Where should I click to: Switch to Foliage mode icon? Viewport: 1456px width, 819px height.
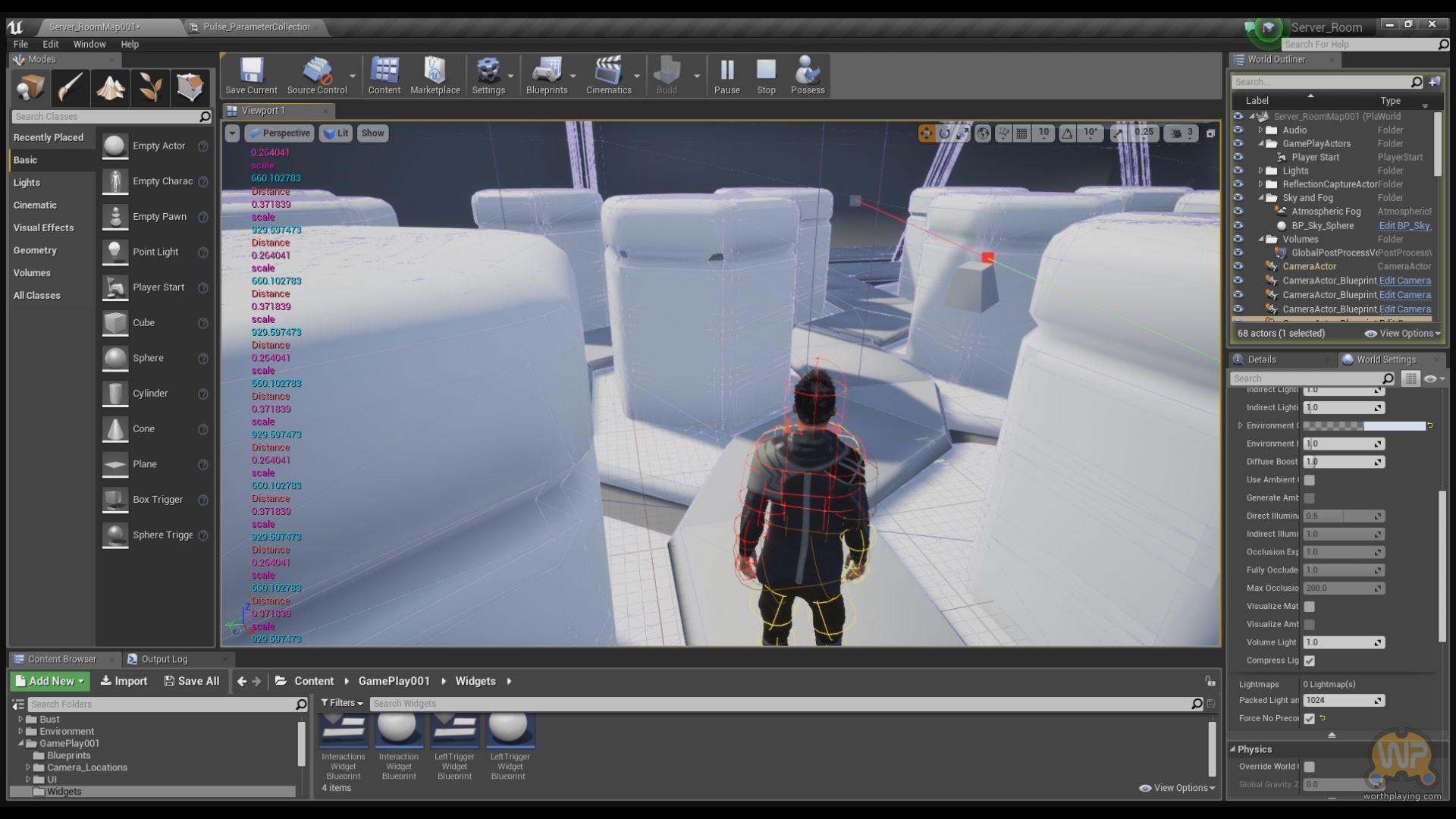[150, 88]
